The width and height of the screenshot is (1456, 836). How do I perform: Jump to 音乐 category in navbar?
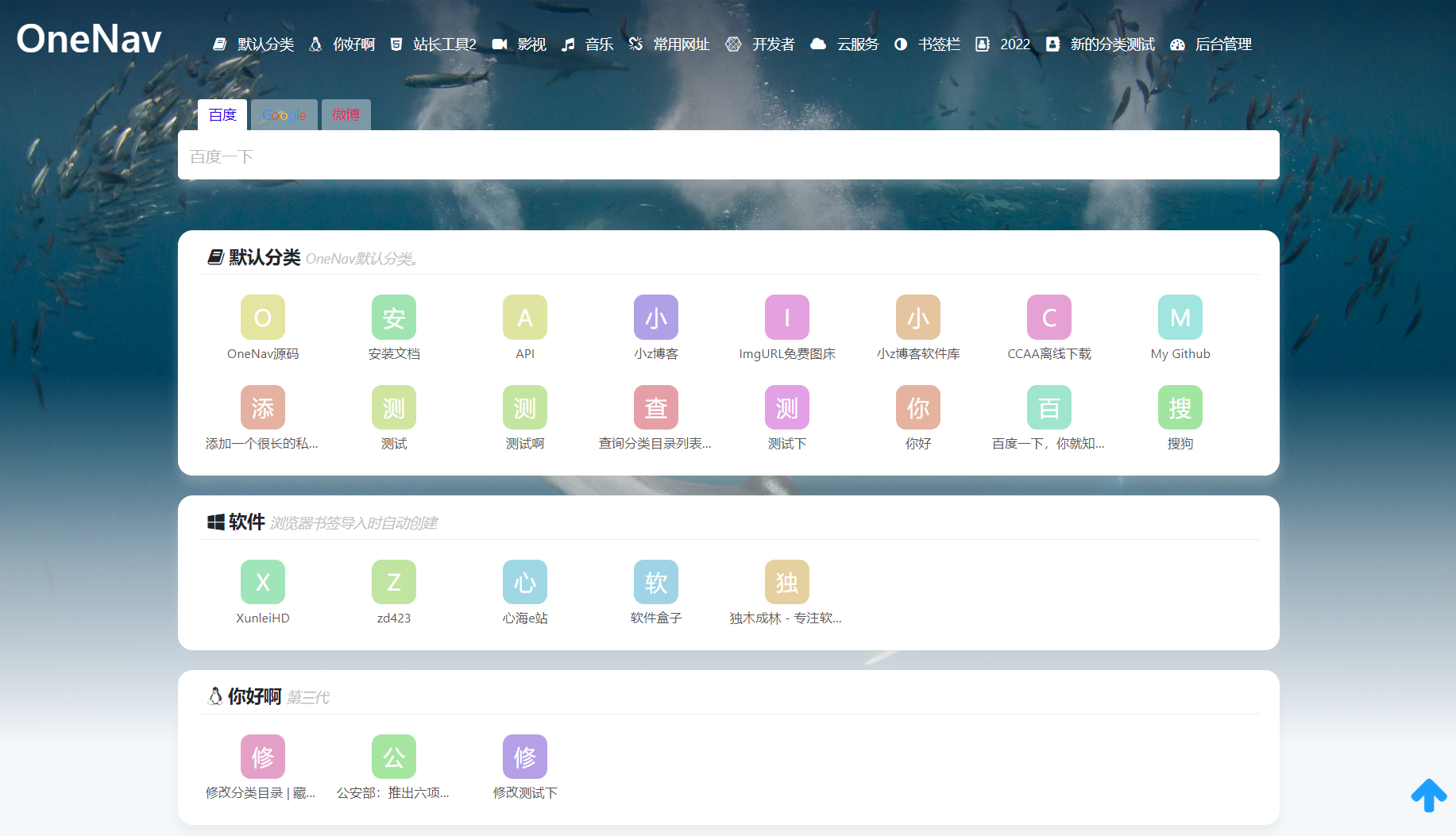pyautogui.click(x=589, y=44)
